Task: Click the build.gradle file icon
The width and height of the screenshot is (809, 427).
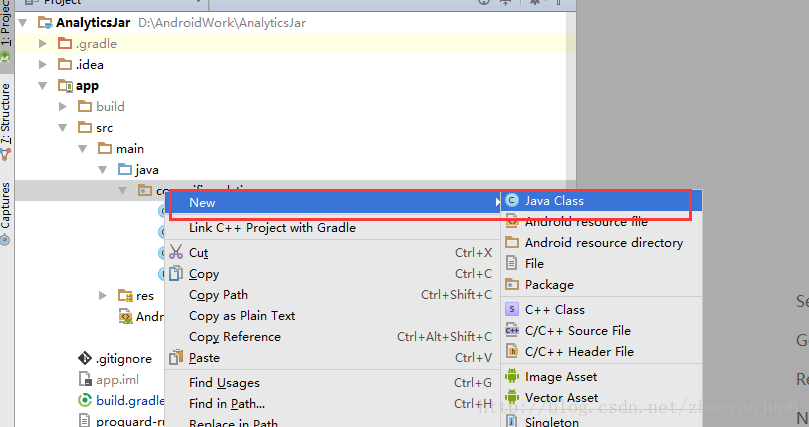Action: coord(85,400)
